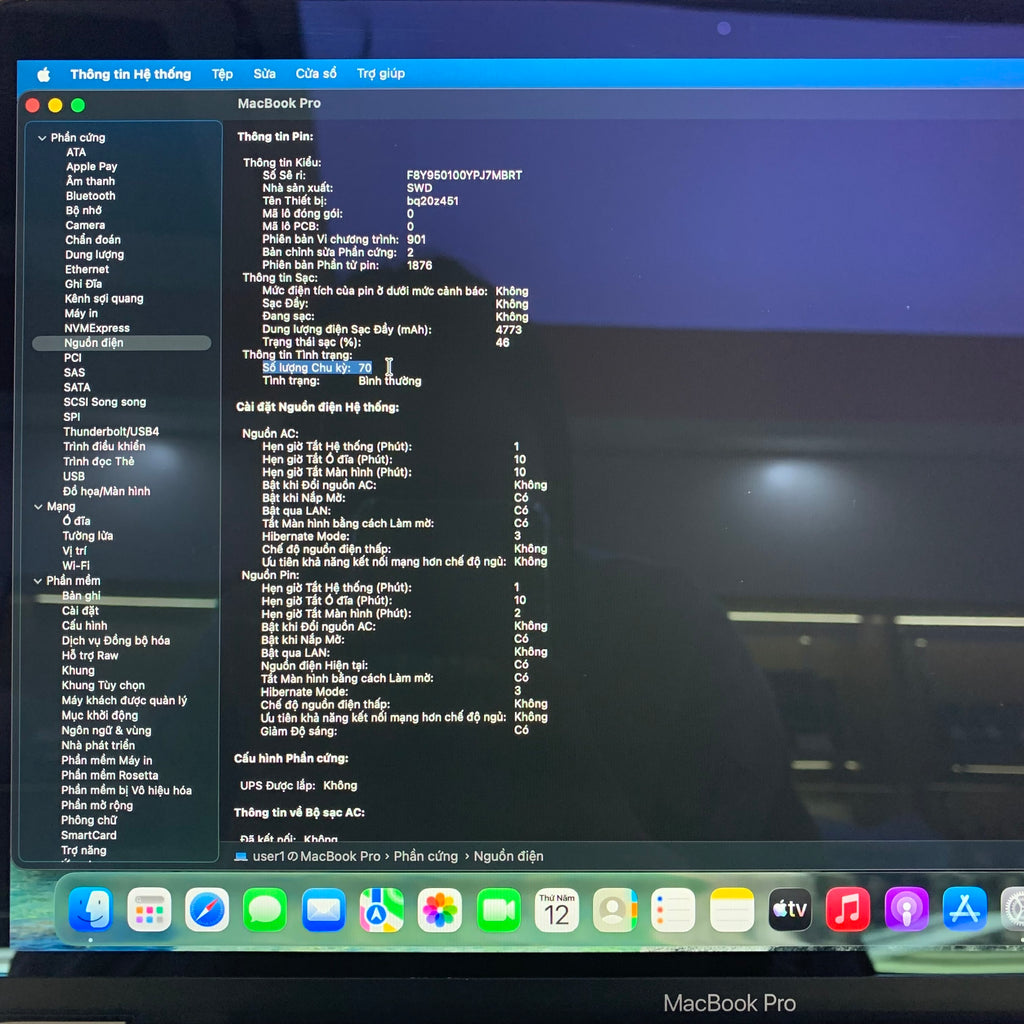Viewport: 1024px width, 1024px height.
Task: Open Podcasts app from dock
Action: [x=906, y=910]
